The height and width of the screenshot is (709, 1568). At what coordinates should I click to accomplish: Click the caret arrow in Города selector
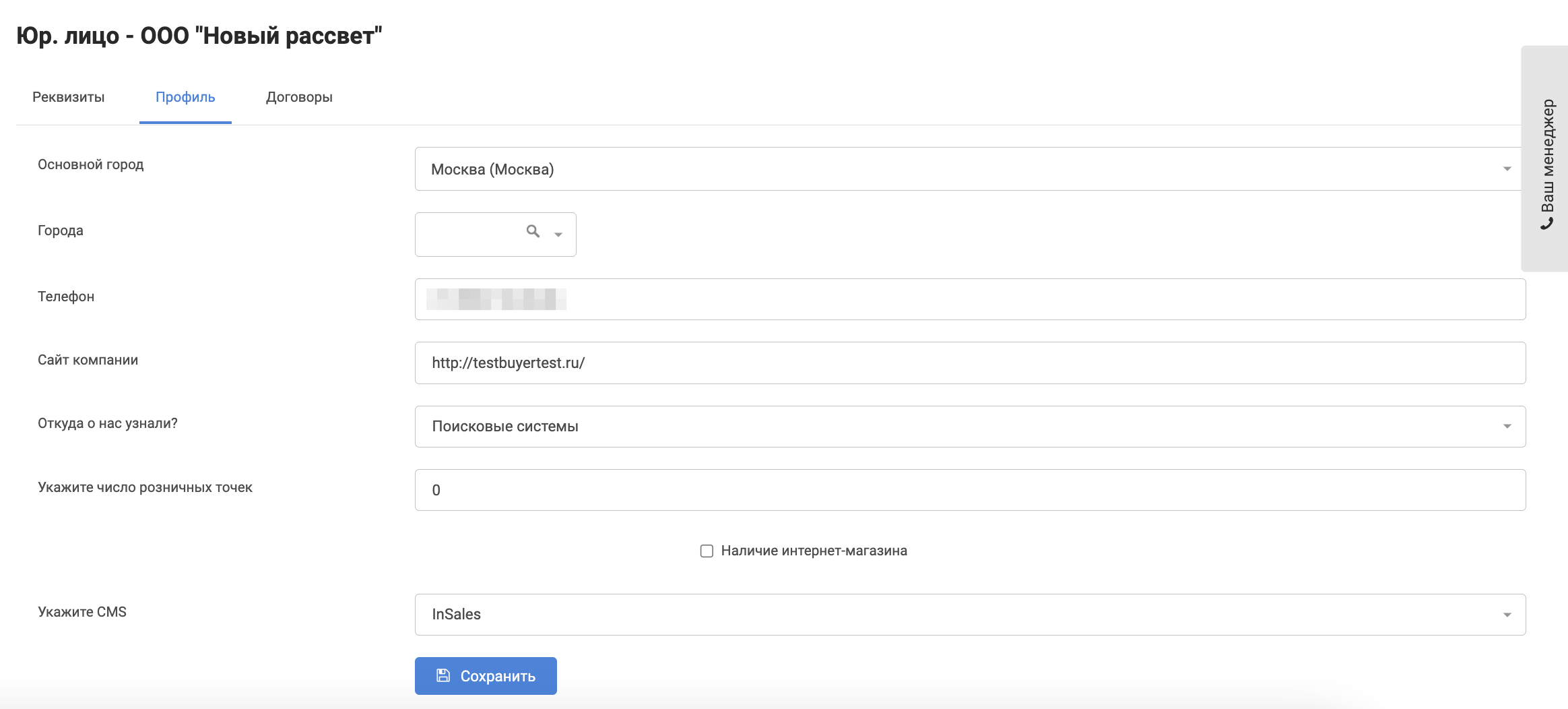tap(558, 235)
